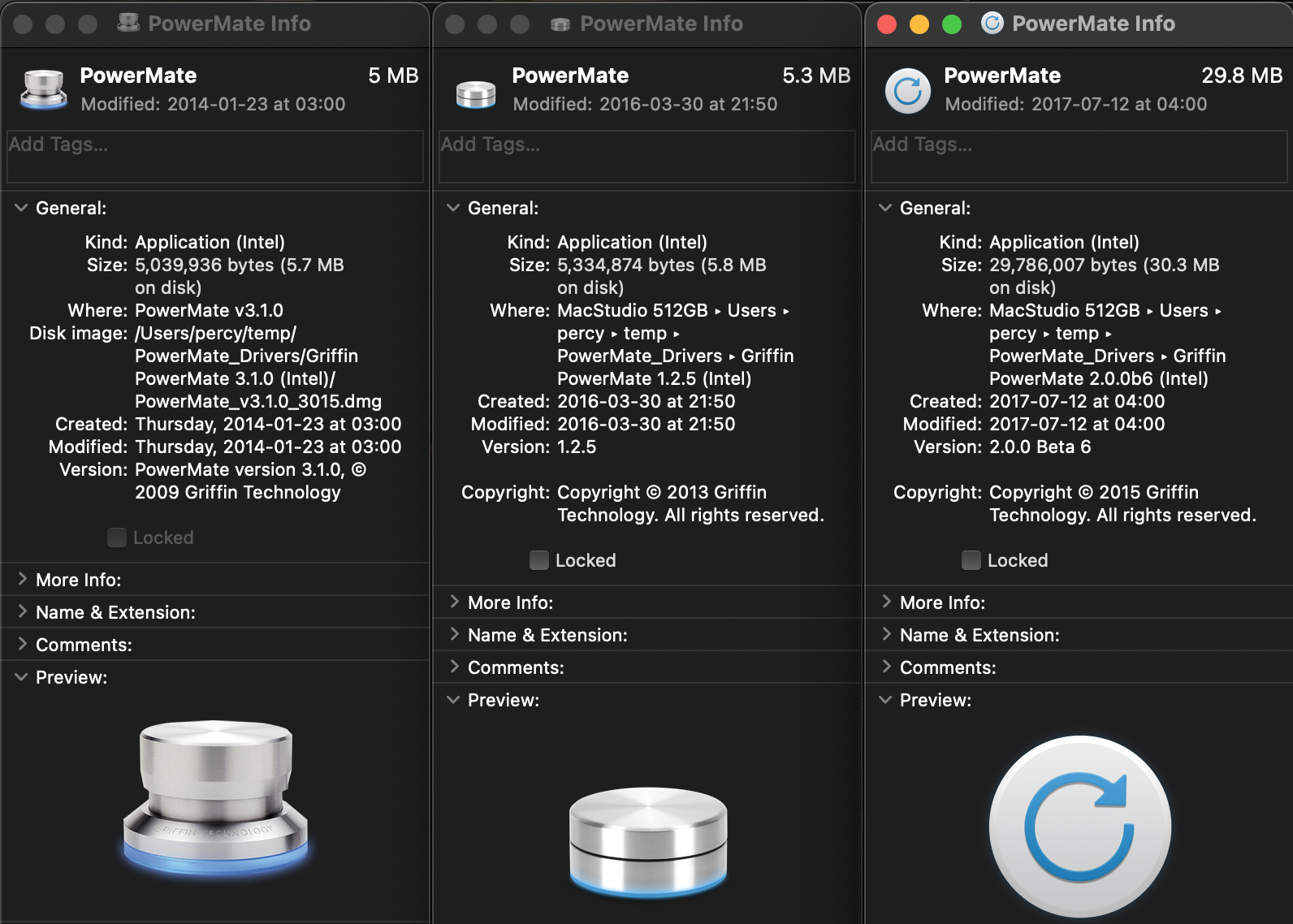The width and height of the screenshot is (1293, 924).
Task: Click the title bar proxy icon of the 1.2.5 Info window
Action: (x=560, y=24)
